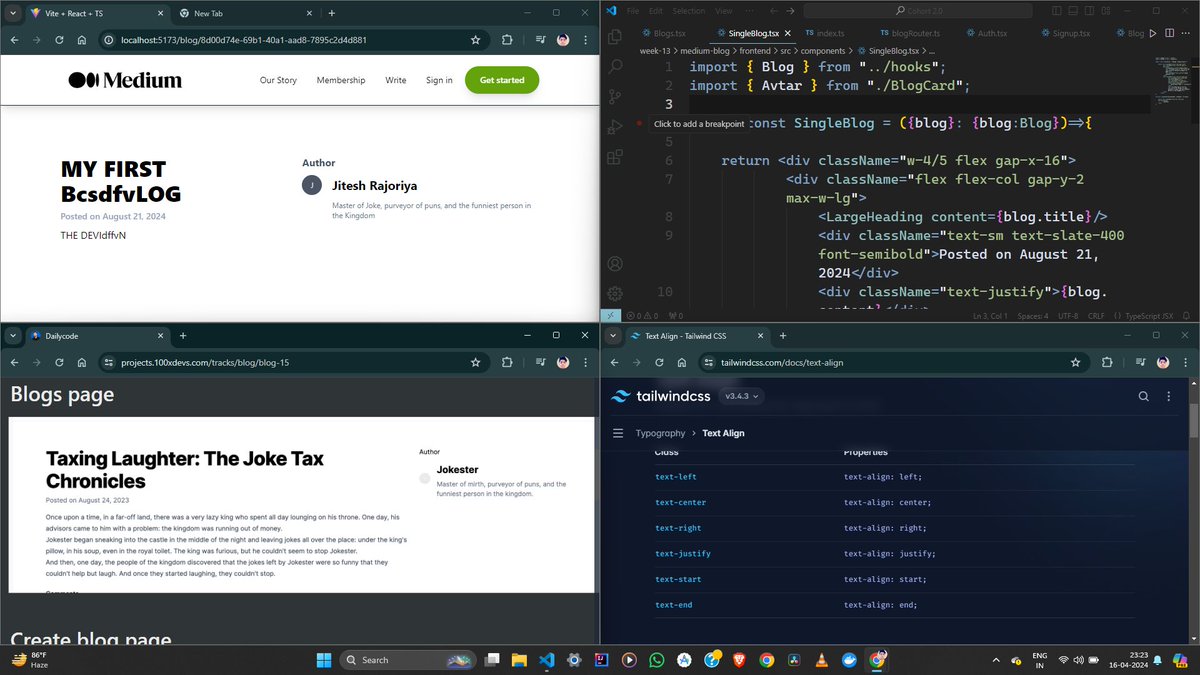This screenshot has height=675, width=1200.
Task: Open the Membership link on Medium
Action: [x=343, y=80]
